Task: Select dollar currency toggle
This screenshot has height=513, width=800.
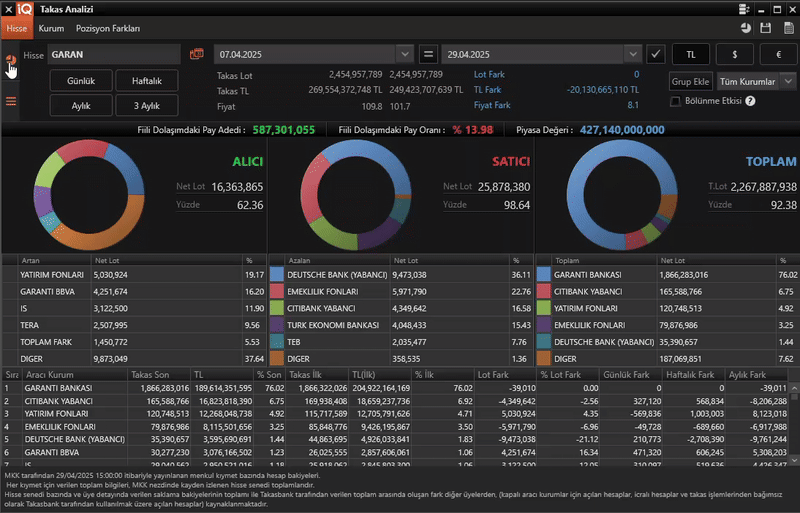Action: (735, 54)
